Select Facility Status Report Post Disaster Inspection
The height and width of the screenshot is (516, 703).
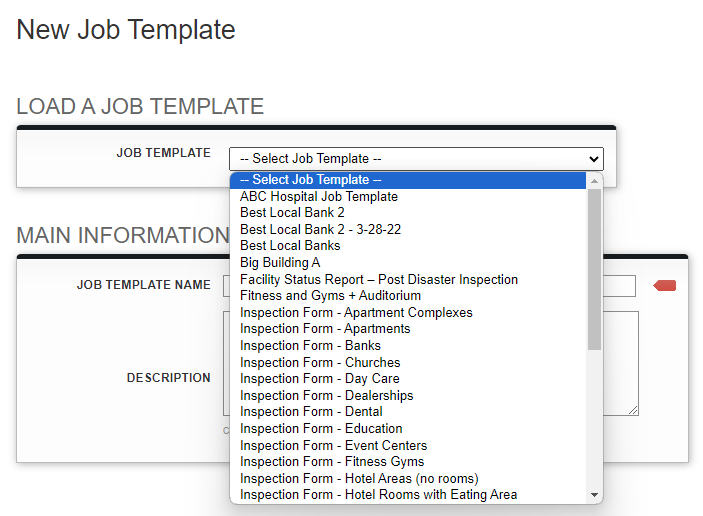pyautogui.click(x=408, y=279)
